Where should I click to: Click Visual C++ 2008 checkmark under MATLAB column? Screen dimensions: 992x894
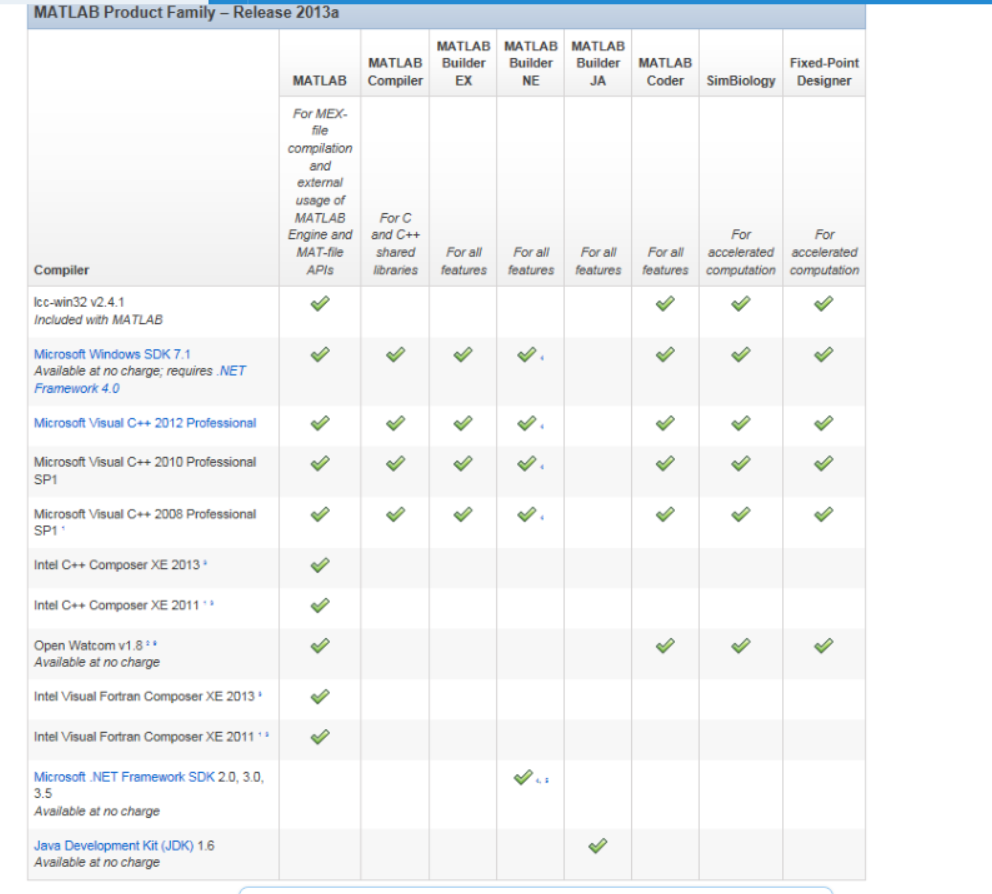pos(320,514)
